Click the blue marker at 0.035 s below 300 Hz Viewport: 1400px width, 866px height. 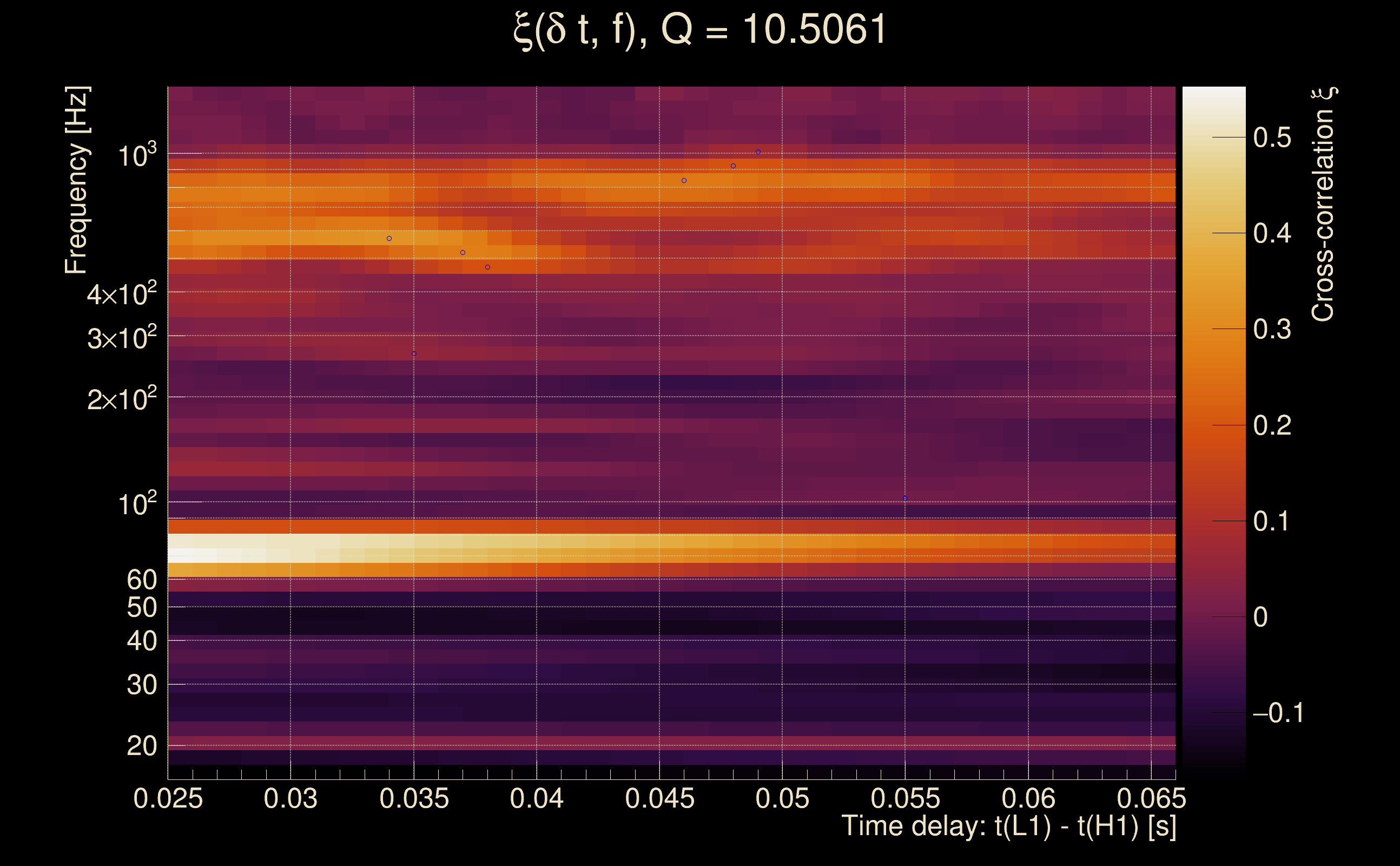pos(414,354)
